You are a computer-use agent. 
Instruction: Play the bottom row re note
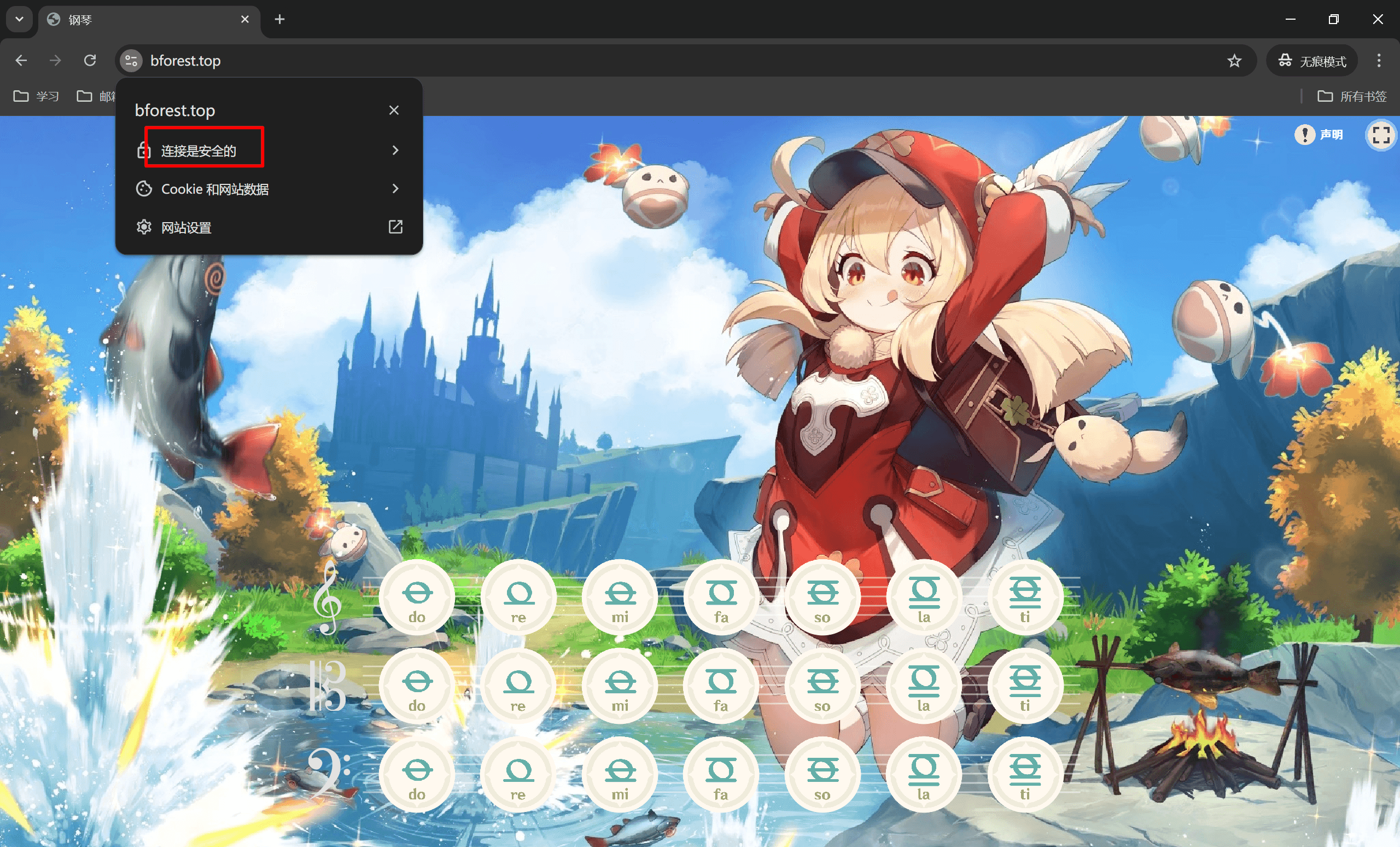tap(518, 774)
